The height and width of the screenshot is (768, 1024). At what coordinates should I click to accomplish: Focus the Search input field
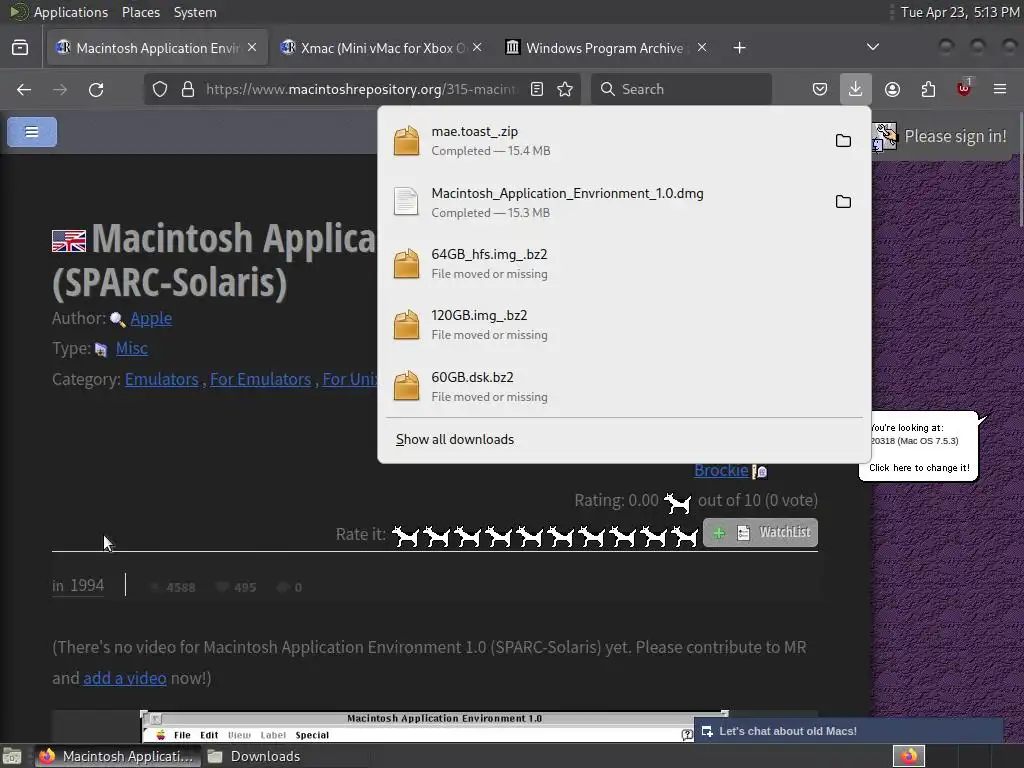click(681, 89)
